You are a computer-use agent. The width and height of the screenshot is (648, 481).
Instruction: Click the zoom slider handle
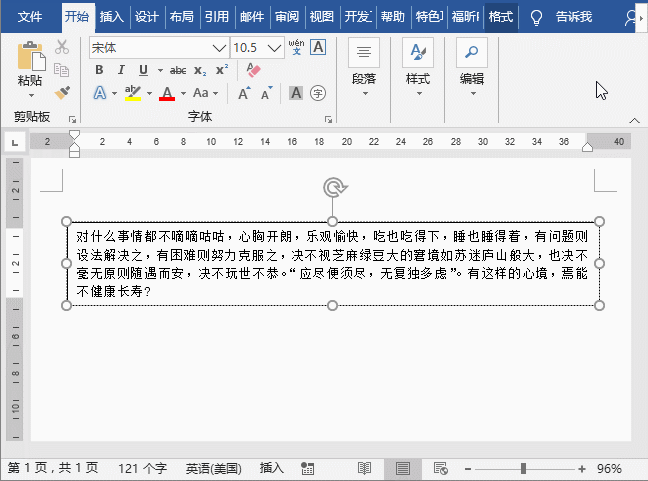523,469
